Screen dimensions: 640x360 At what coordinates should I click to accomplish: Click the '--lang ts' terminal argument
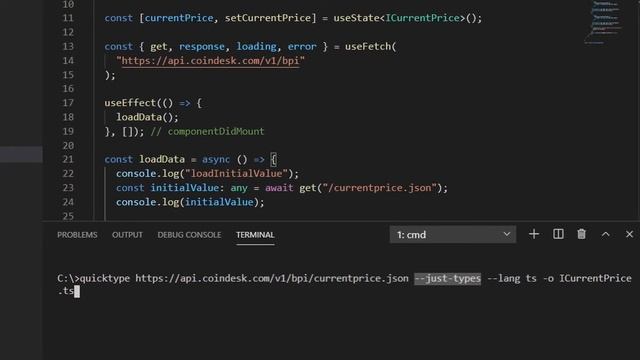click(x=512, y=278)
